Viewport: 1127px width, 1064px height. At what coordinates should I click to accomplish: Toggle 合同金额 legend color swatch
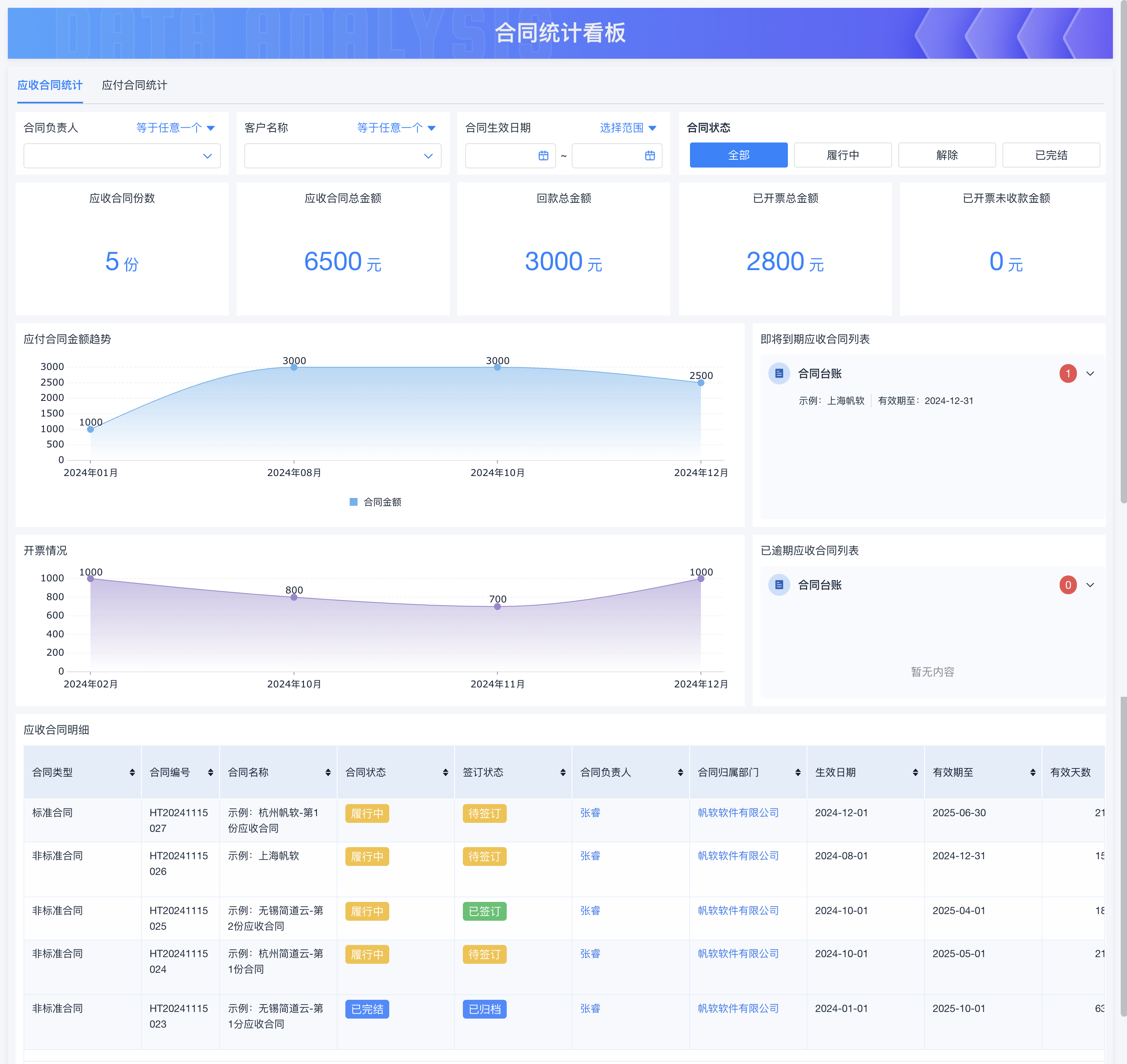pyautogui.click(x=354, y=502)
